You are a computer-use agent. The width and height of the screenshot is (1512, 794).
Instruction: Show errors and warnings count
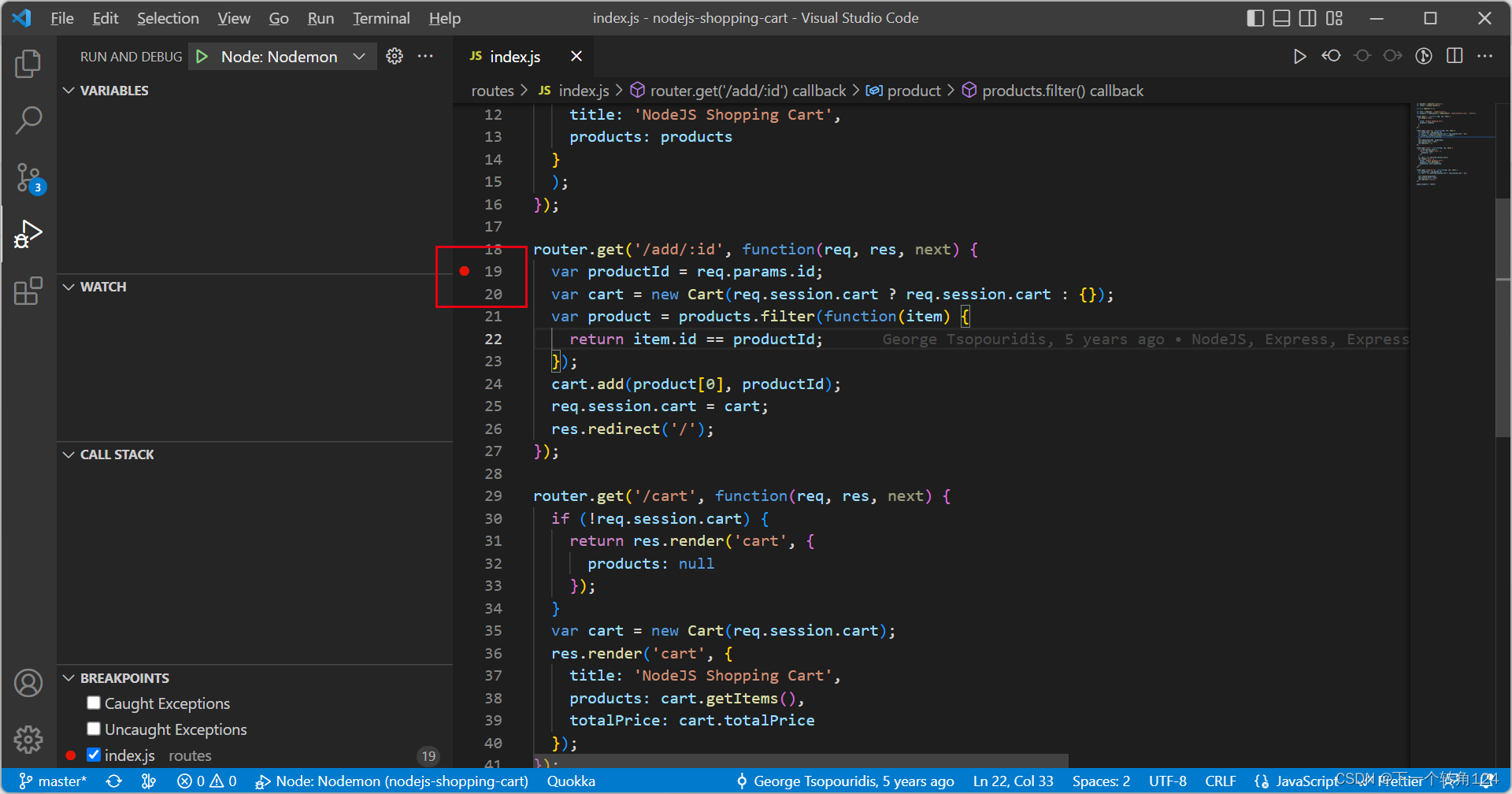[x=207, y=781]
